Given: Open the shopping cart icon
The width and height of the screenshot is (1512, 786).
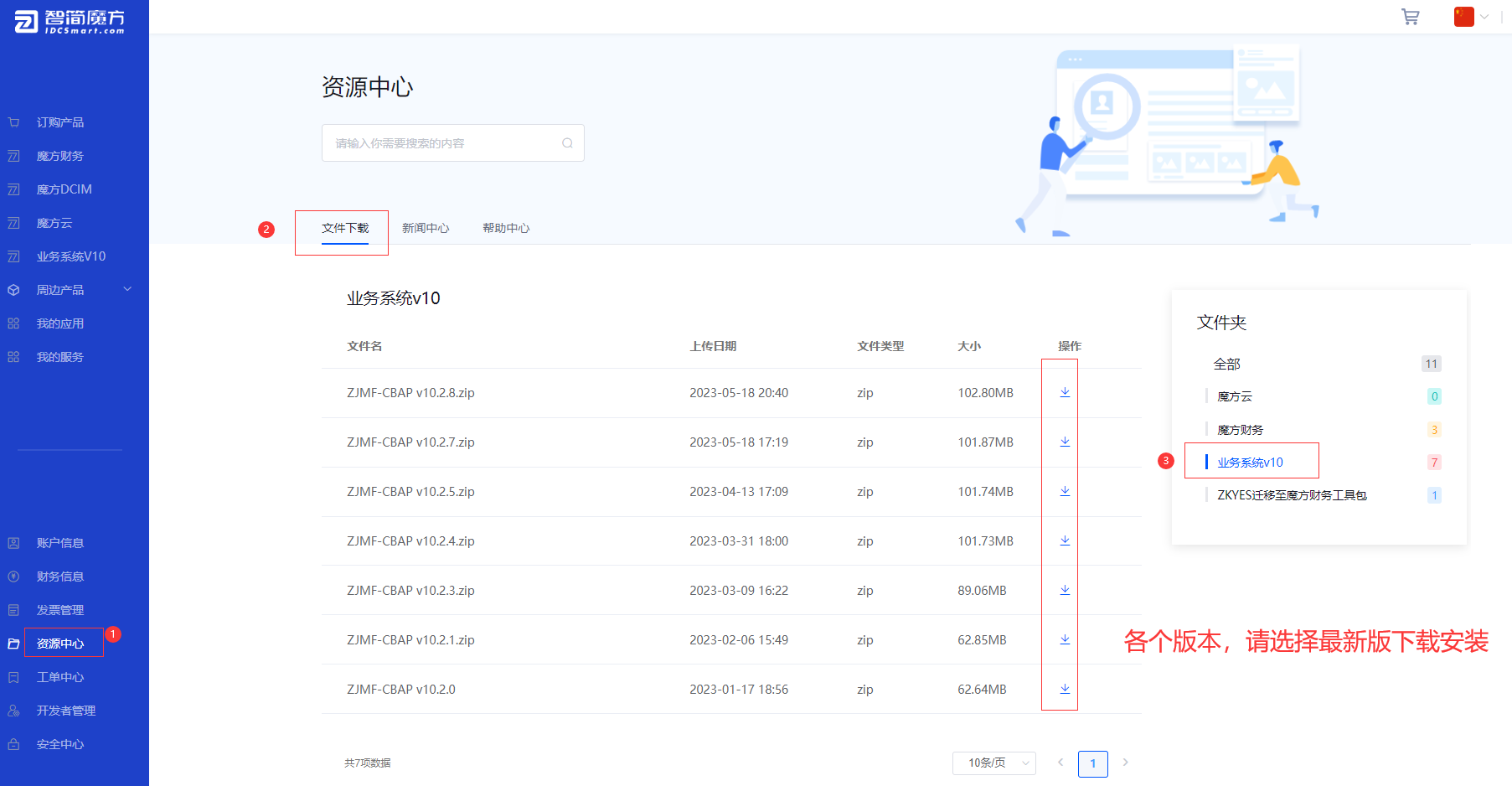Looking at the screenshot, I should pyautogui.click(x=1411, y=17).
